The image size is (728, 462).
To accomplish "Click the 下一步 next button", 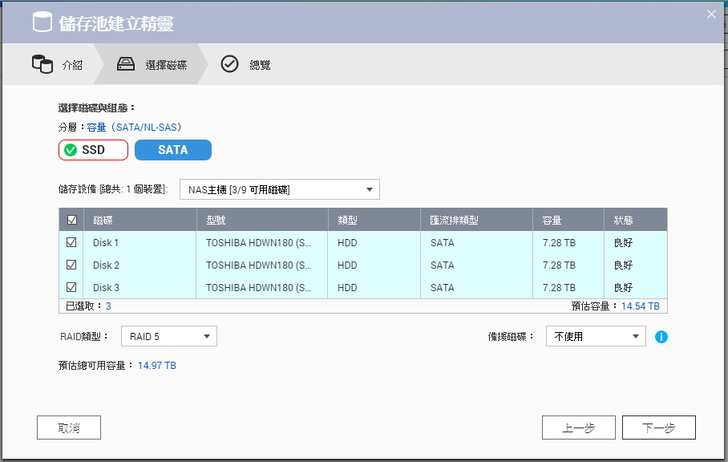I will pos(658,428).
